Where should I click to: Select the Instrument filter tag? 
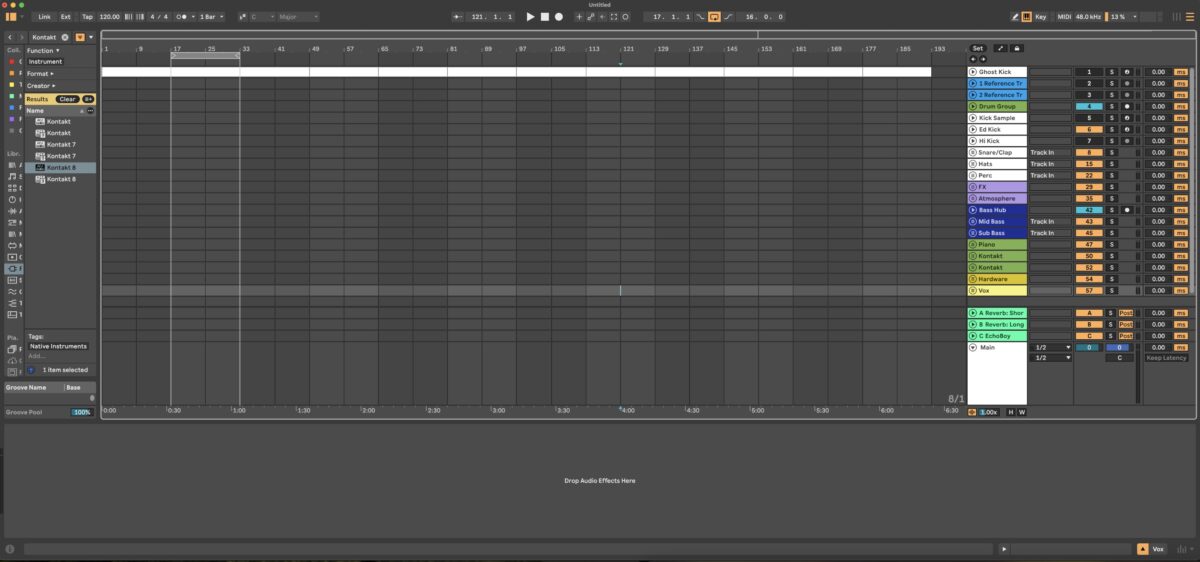click(x=45, y=61)
